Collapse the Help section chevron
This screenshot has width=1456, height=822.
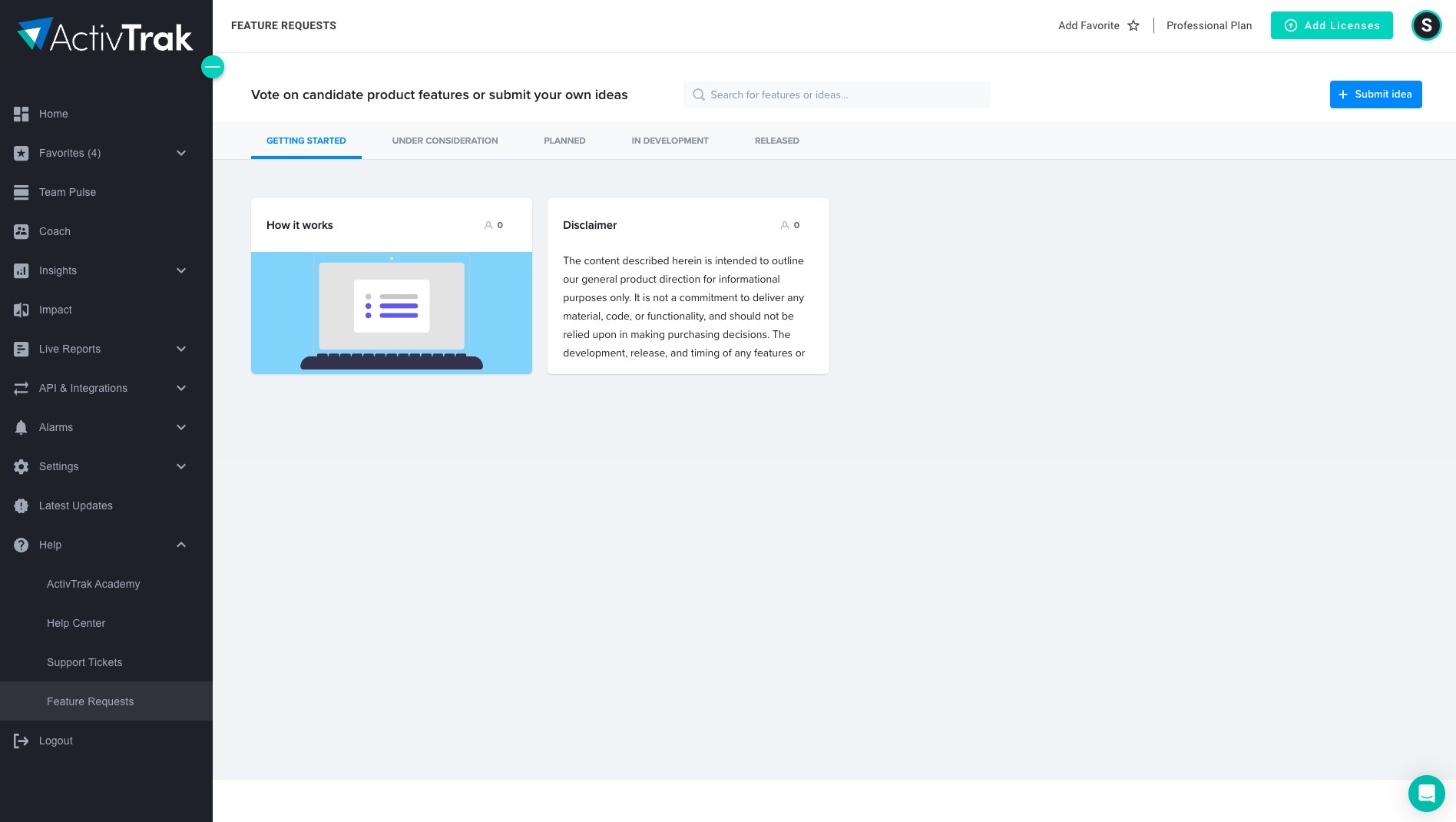(181, 545)
